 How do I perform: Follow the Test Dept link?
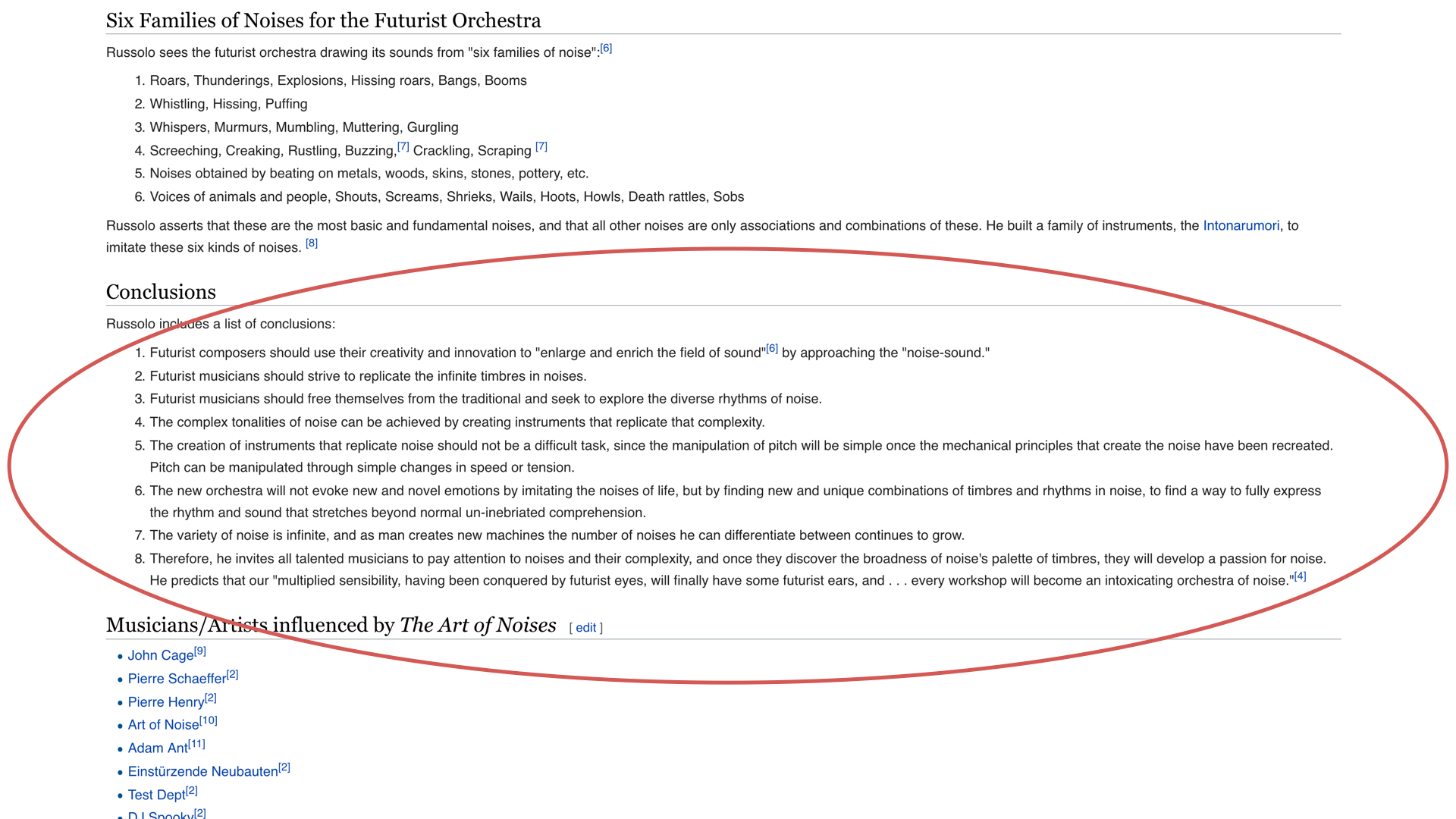click(x=156, y=795)
